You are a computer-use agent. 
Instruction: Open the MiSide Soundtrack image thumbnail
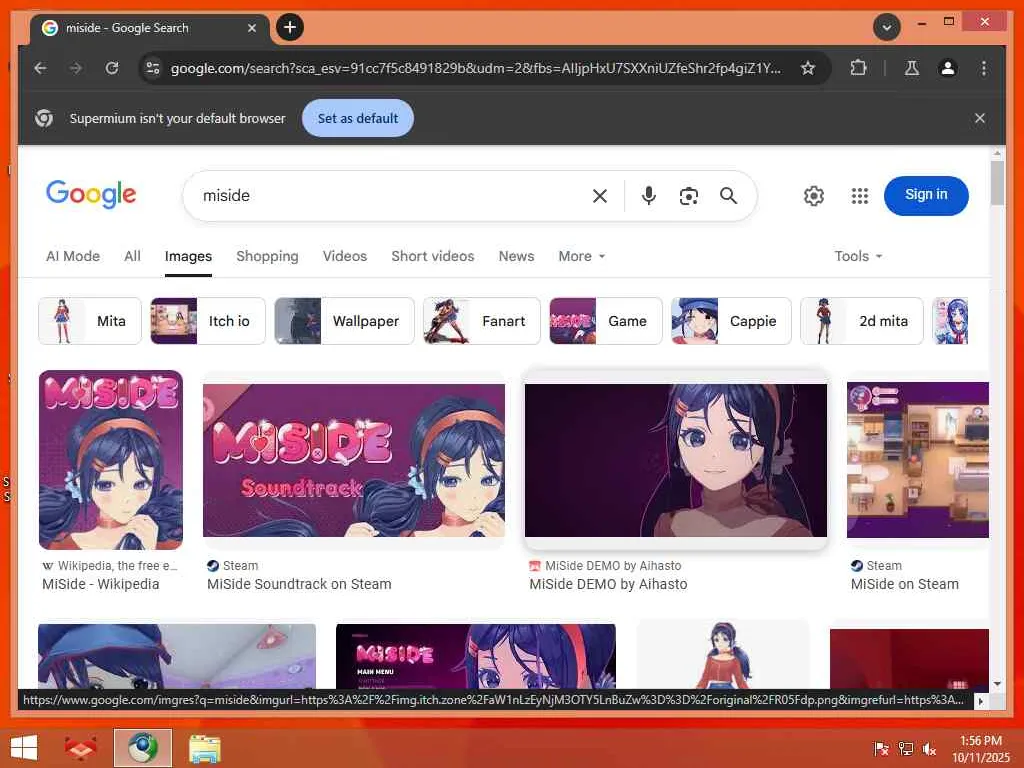[x=354, y=460]
